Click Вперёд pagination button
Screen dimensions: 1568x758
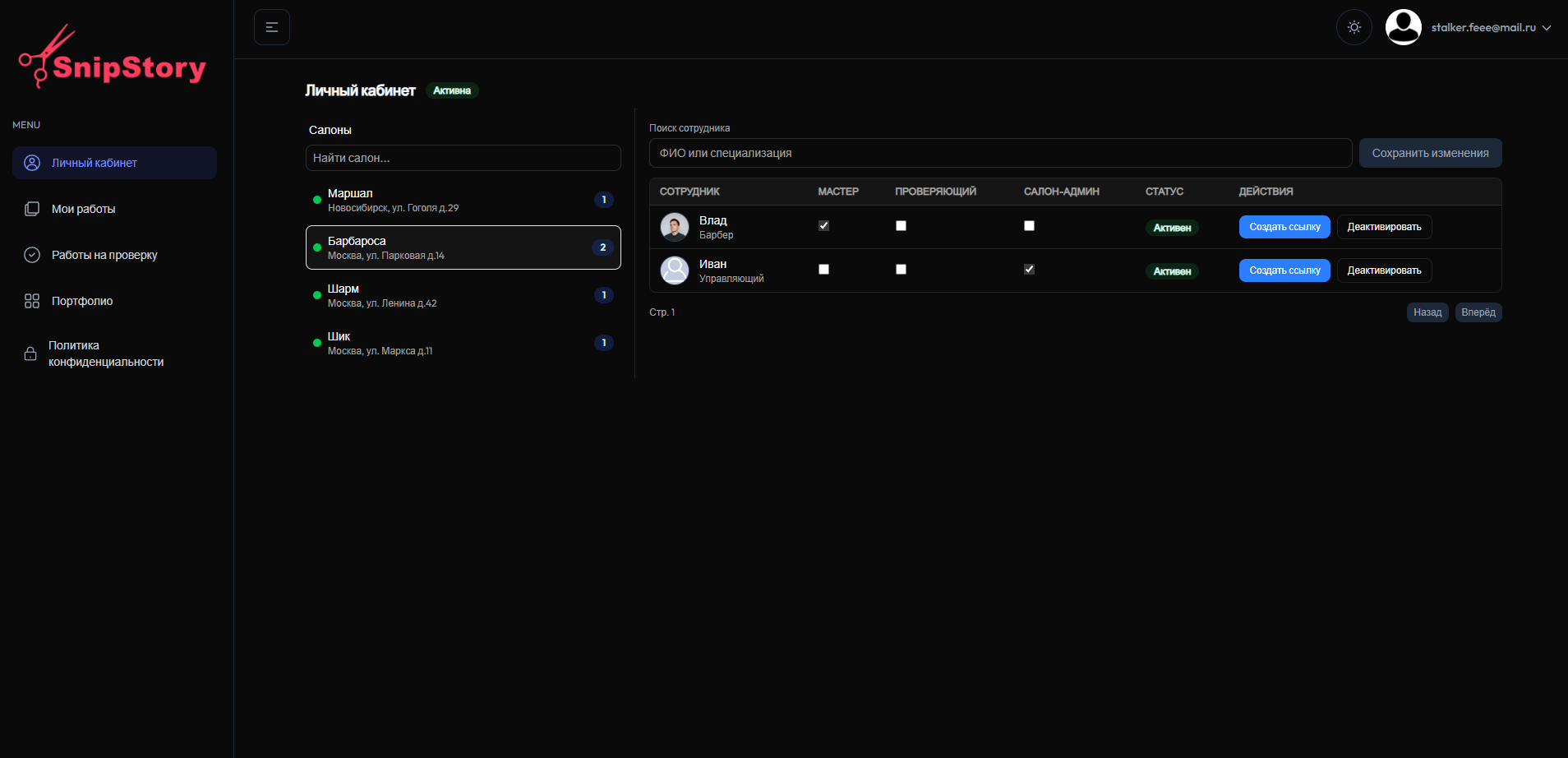(x=1478, y=312)
